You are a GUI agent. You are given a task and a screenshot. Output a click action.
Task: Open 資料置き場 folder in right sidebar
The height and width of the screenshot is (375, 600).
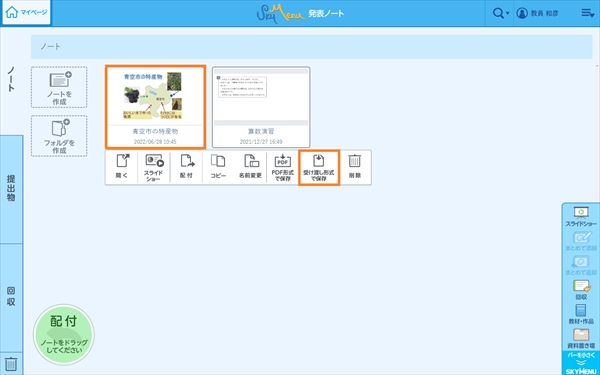pyautogui.click(x=580, y=339)
